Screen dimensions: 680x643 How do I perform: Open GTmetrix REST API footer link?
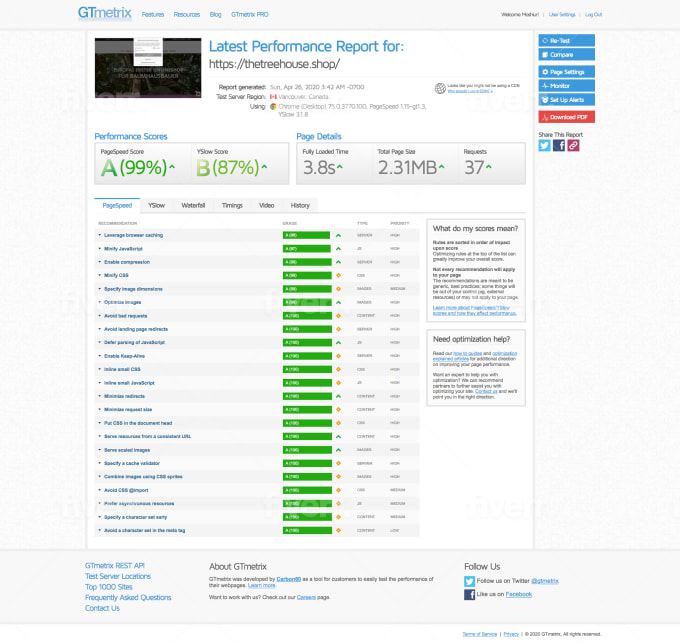(115, 566)
